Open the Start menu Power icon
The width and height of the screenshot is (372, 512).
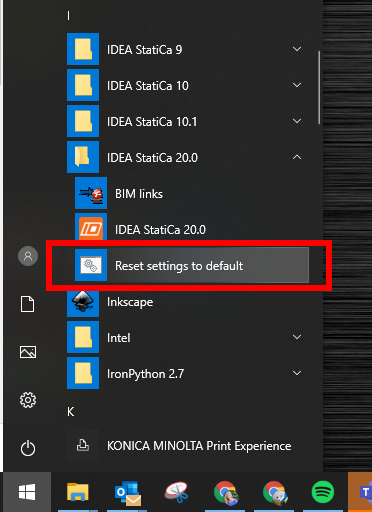(x=28, y=448)
